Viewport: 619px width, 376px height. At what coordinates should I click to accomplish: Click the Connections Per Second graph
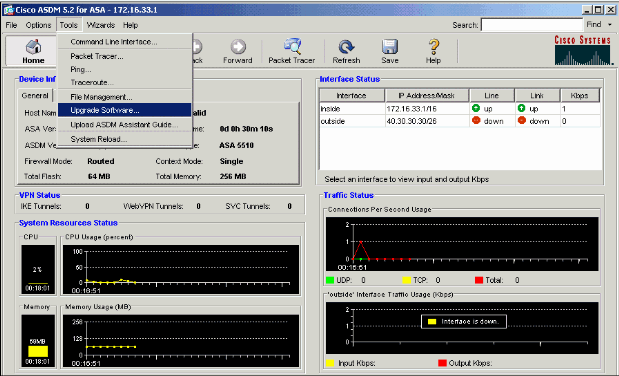click(462, 244)
